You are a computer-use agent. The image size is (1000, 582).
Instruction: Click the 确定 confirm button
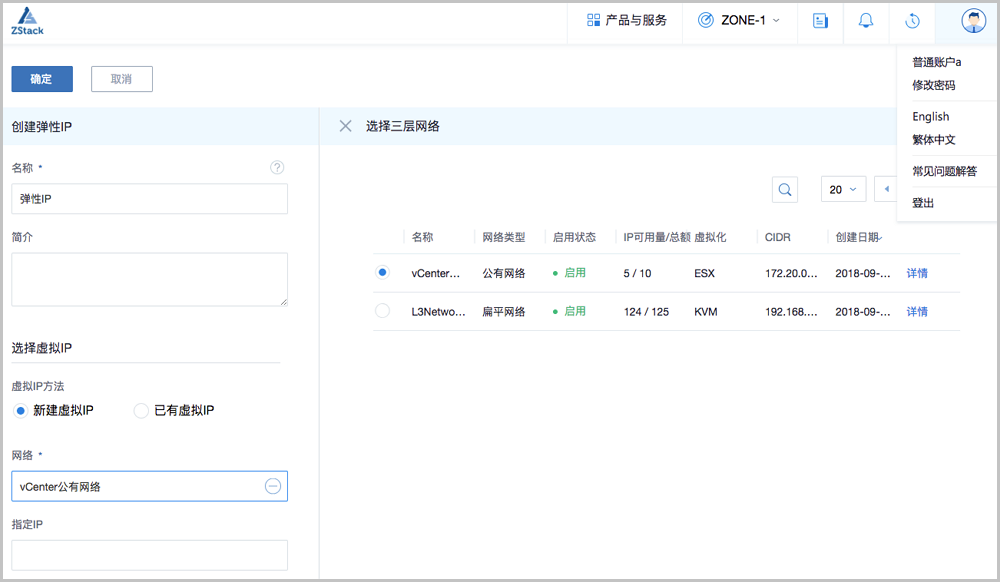[42, 79]
